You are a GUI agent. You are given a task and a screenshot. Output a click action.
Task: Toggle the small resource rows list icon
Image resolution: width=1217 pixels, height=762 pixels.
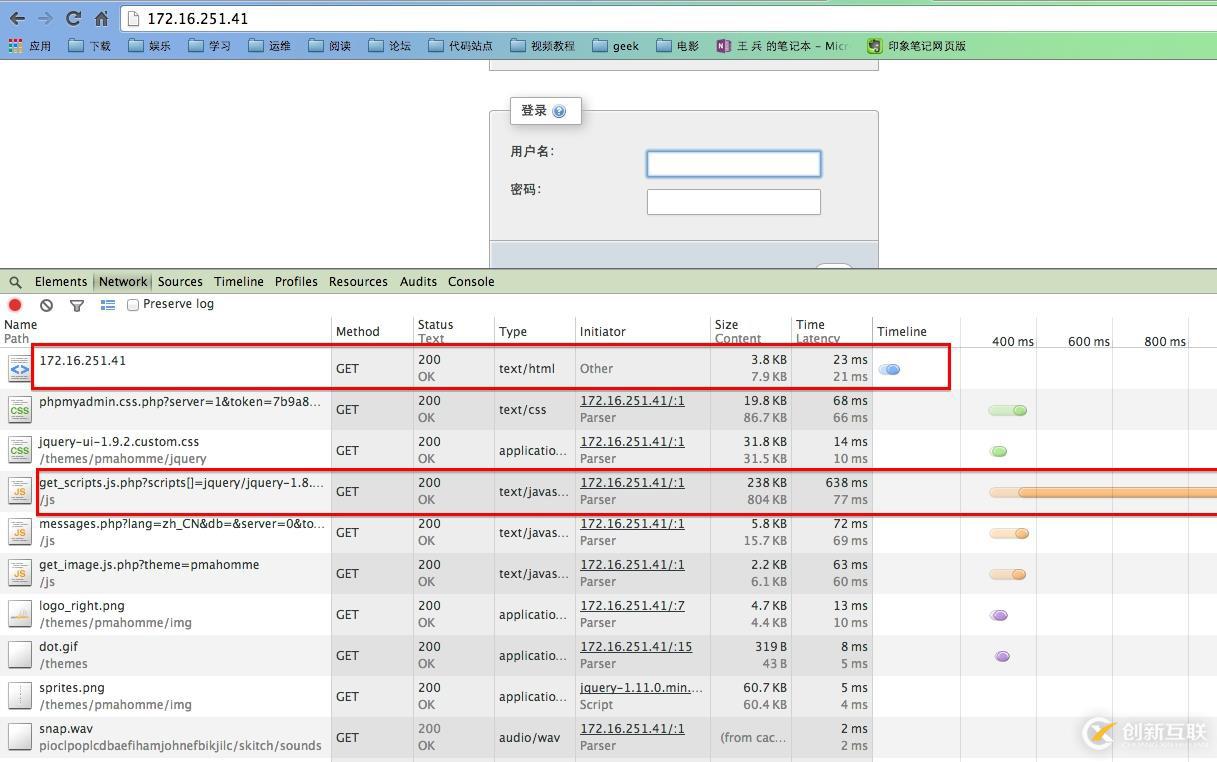(x=108, y=305)
